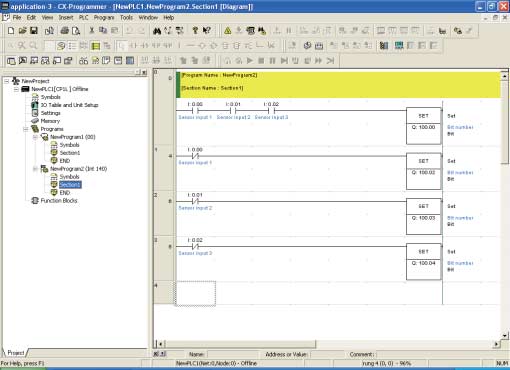Paste using the Paste toolbar icon
Image resolution: width=510 pixels, height=370 pixels.
pyautogui.click(x=114, y=31)
